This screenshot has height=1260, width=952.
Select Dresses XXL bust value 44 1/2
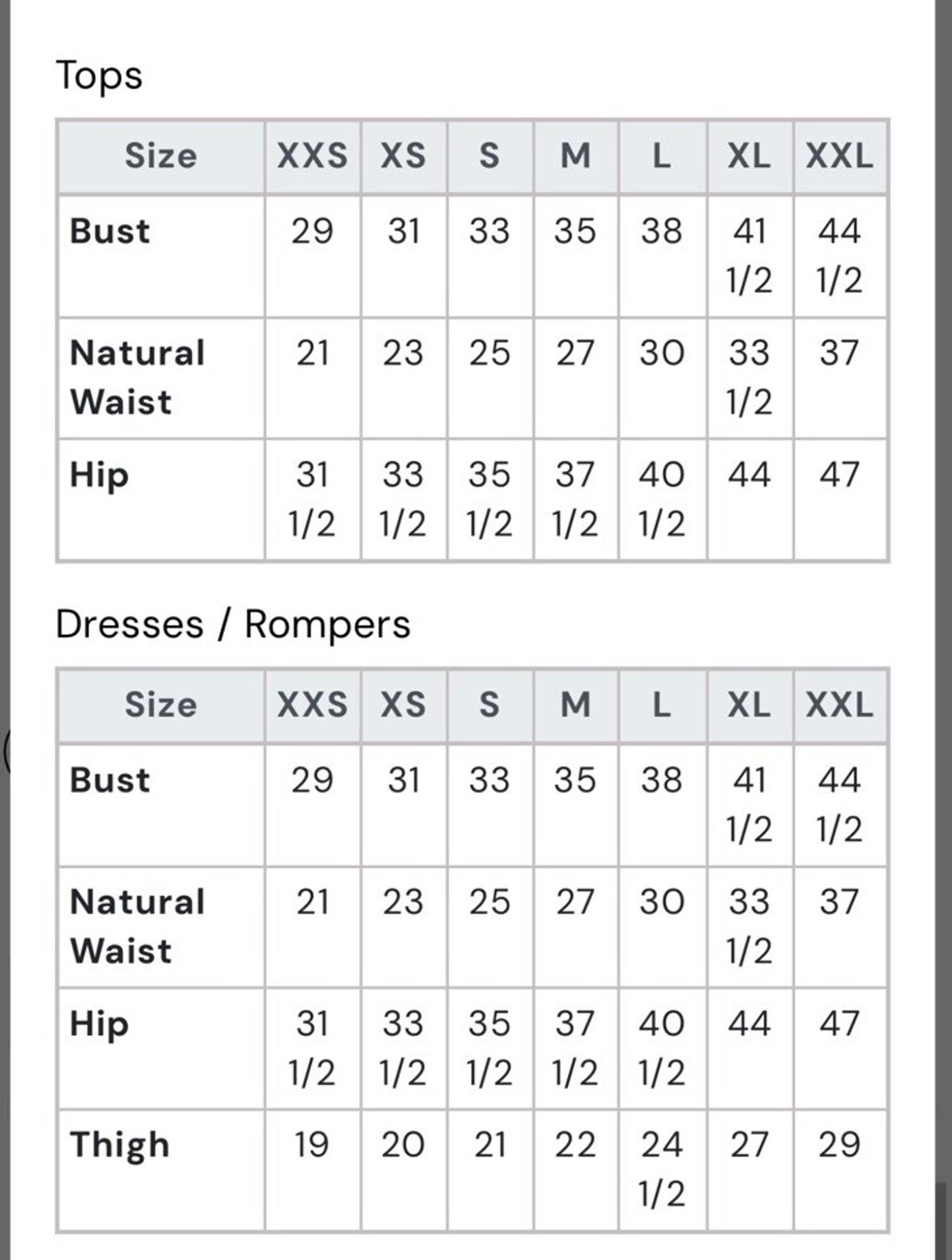point(839,805)
